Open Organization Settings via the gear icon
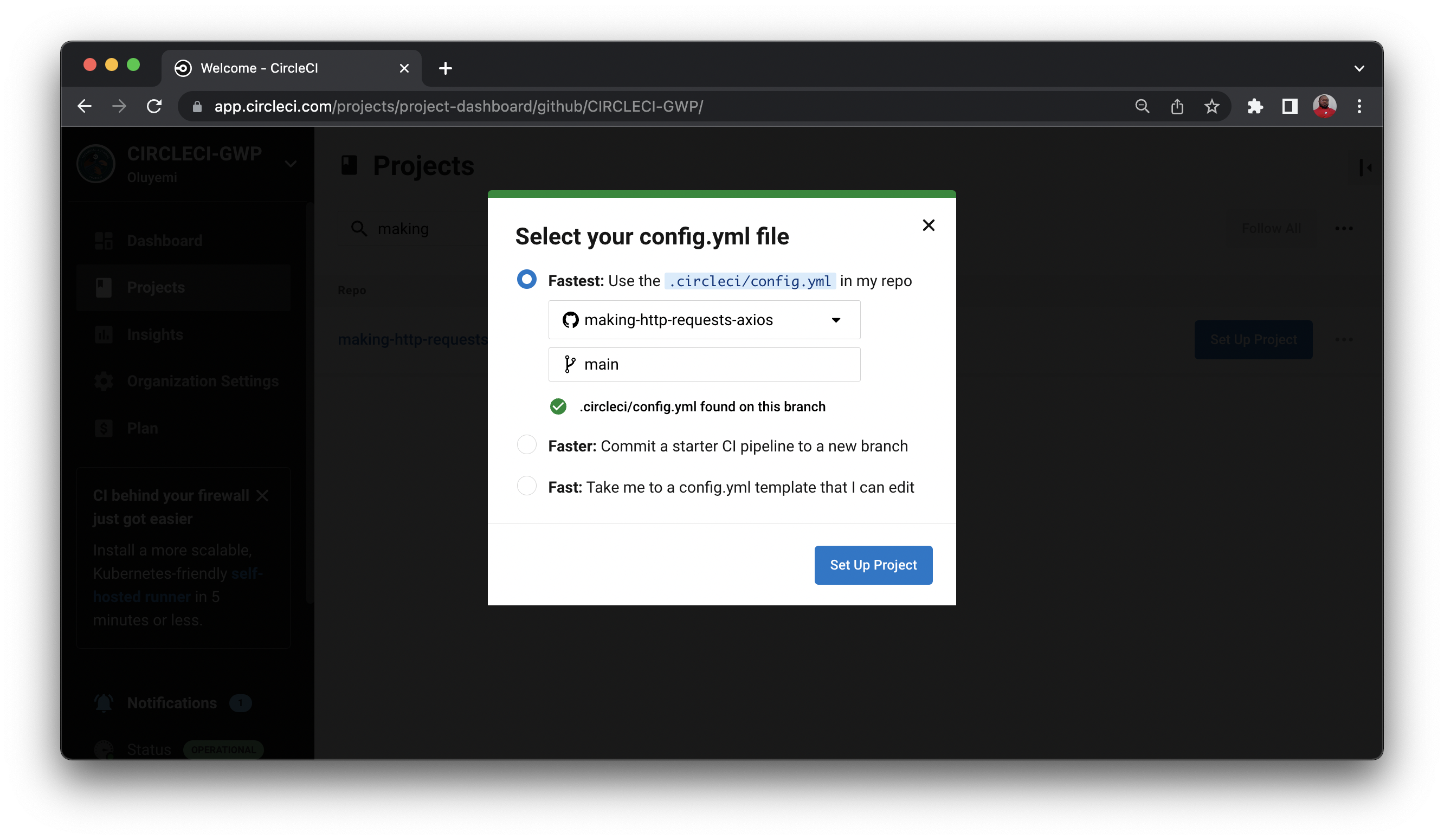Image resolution: width=1444 pixels, height=840 pixels. (x=104, y=381)
